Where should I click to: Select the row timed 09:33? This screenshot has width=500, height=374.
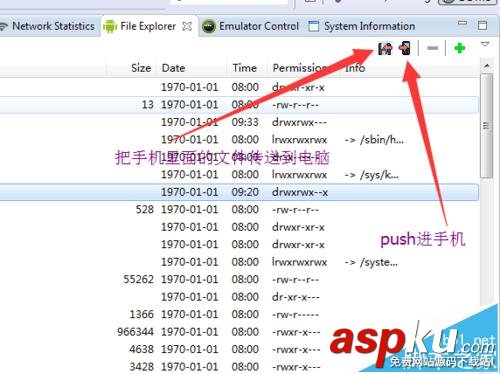point(239,122)
